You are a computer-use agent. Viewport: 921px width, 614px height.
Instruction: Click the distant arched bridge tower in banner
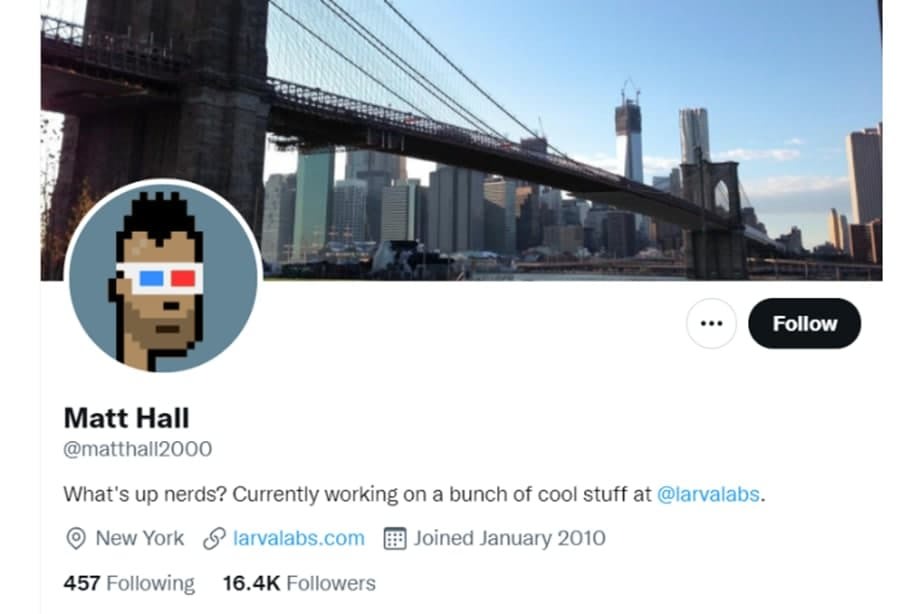click(714, 212)
